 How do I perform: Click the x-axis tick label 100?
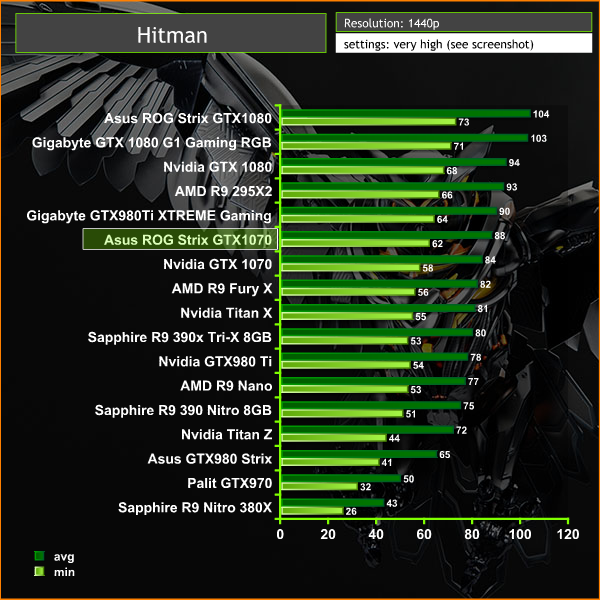coord(520,534)
